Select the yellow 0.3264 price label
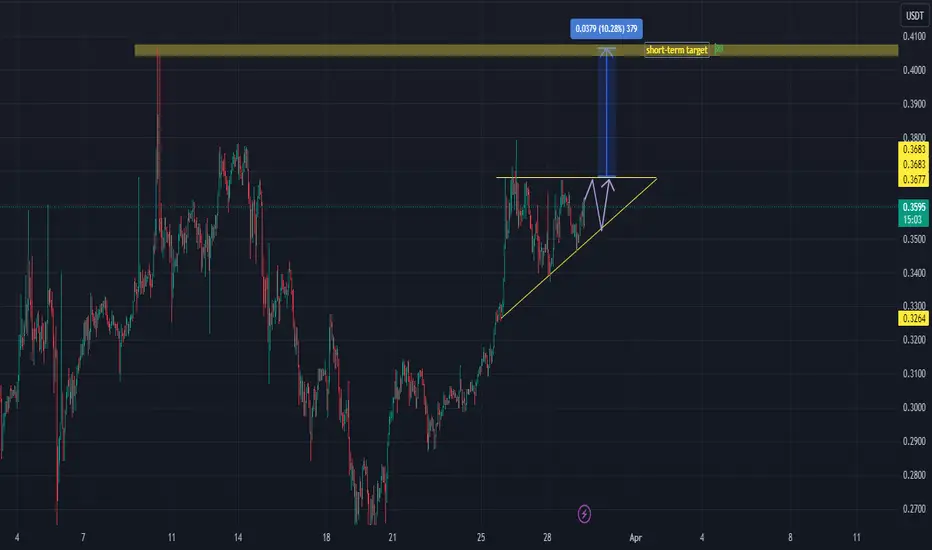 pos(914,319)
